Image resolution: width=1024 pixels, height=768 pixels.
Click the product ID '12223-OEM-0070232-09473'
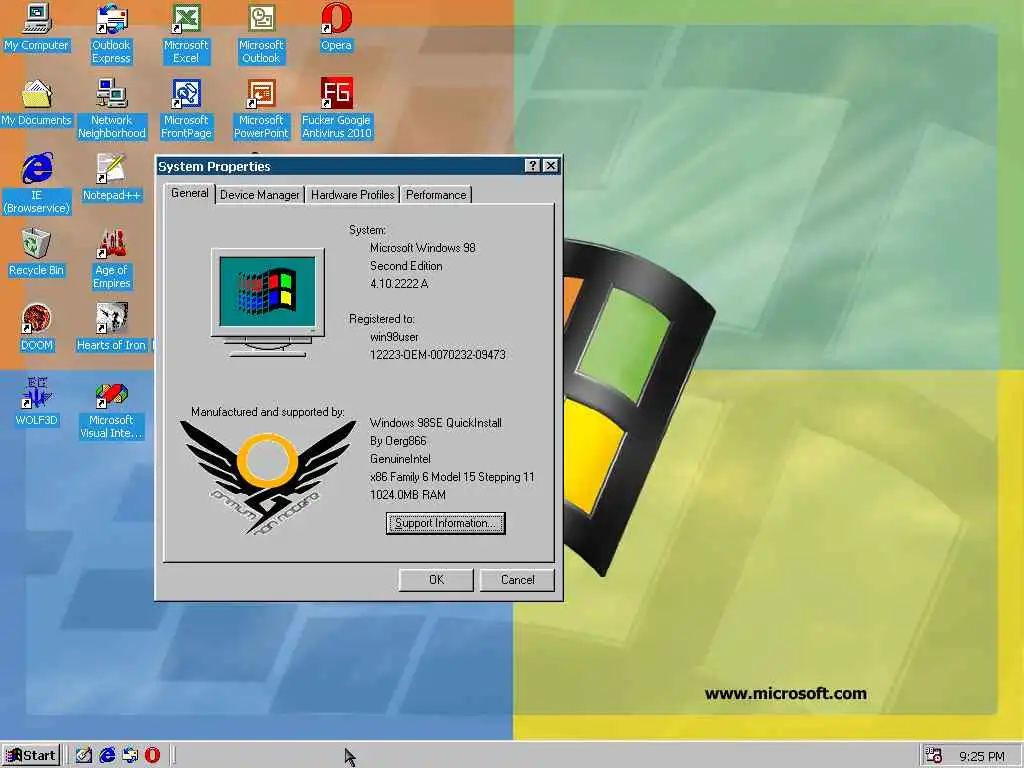tap(438, 355)
